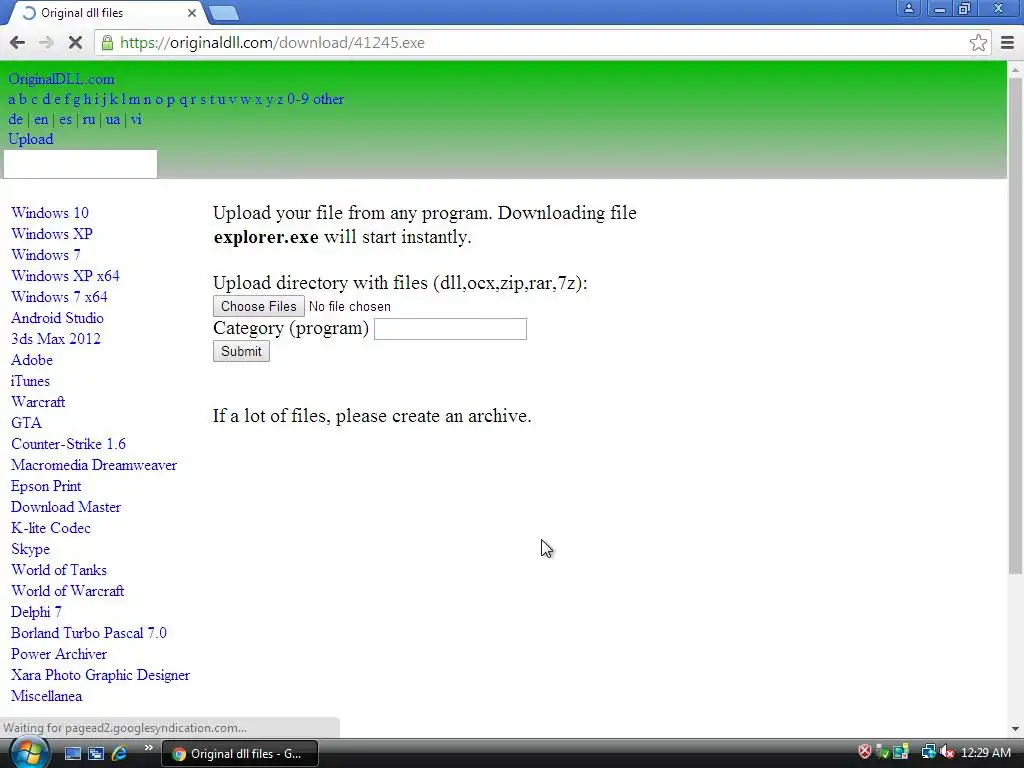
Task: Open the Chrome hamburger menu
Action: (x=1008, y=42)
